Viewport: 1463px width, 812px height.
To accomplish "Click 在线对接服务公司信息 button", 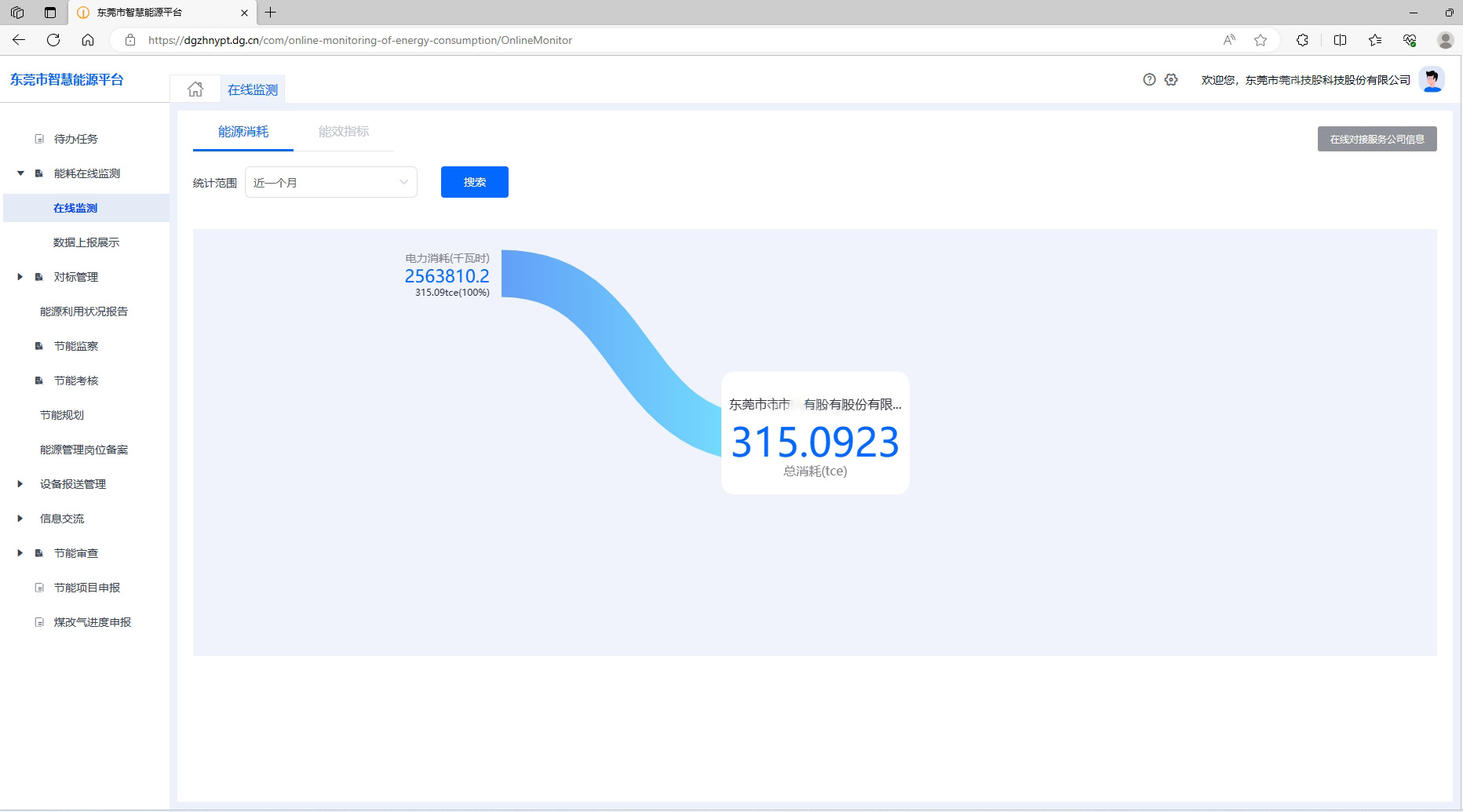I will 1377,139.
